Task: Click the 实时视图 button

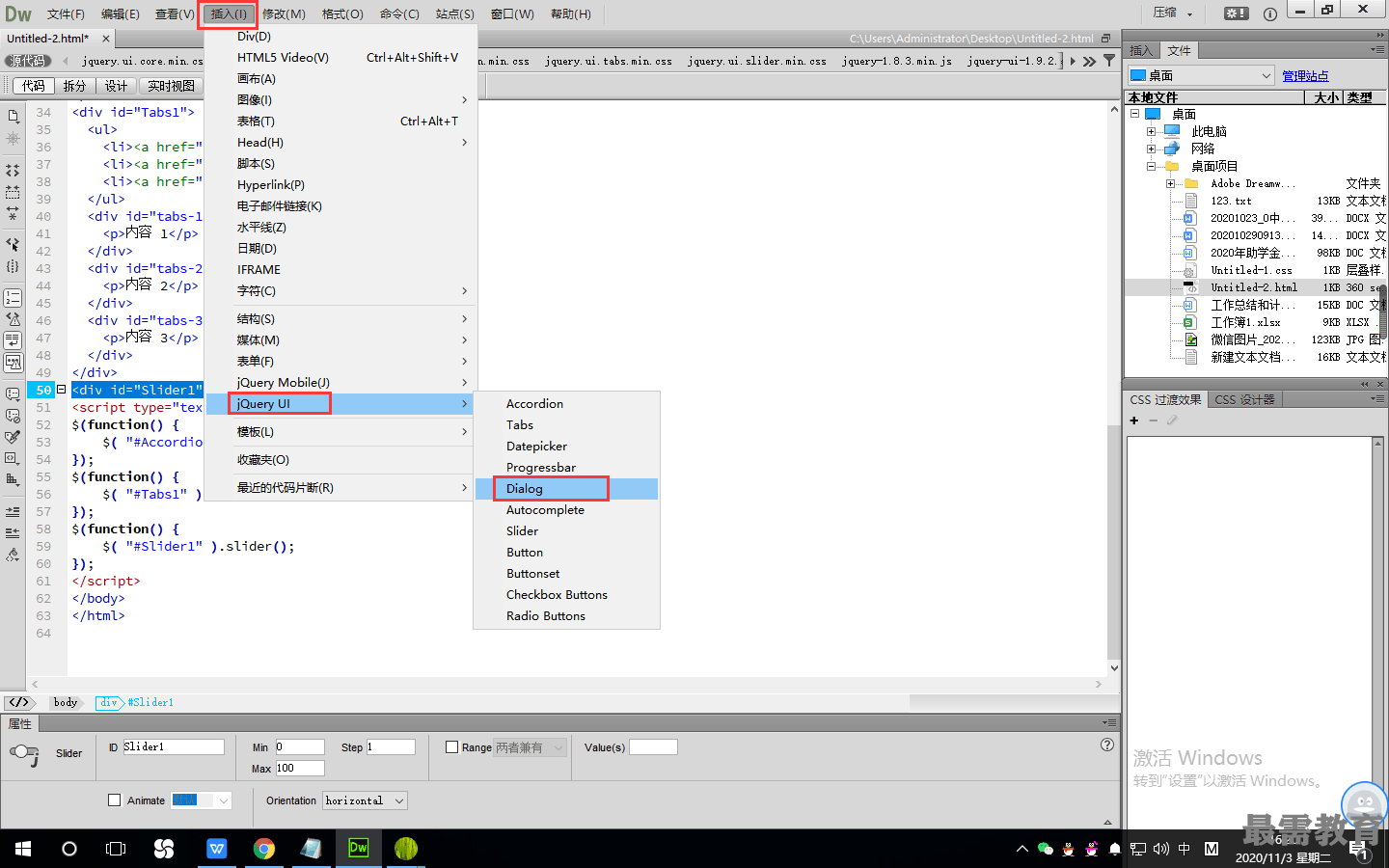Action: 171,86
